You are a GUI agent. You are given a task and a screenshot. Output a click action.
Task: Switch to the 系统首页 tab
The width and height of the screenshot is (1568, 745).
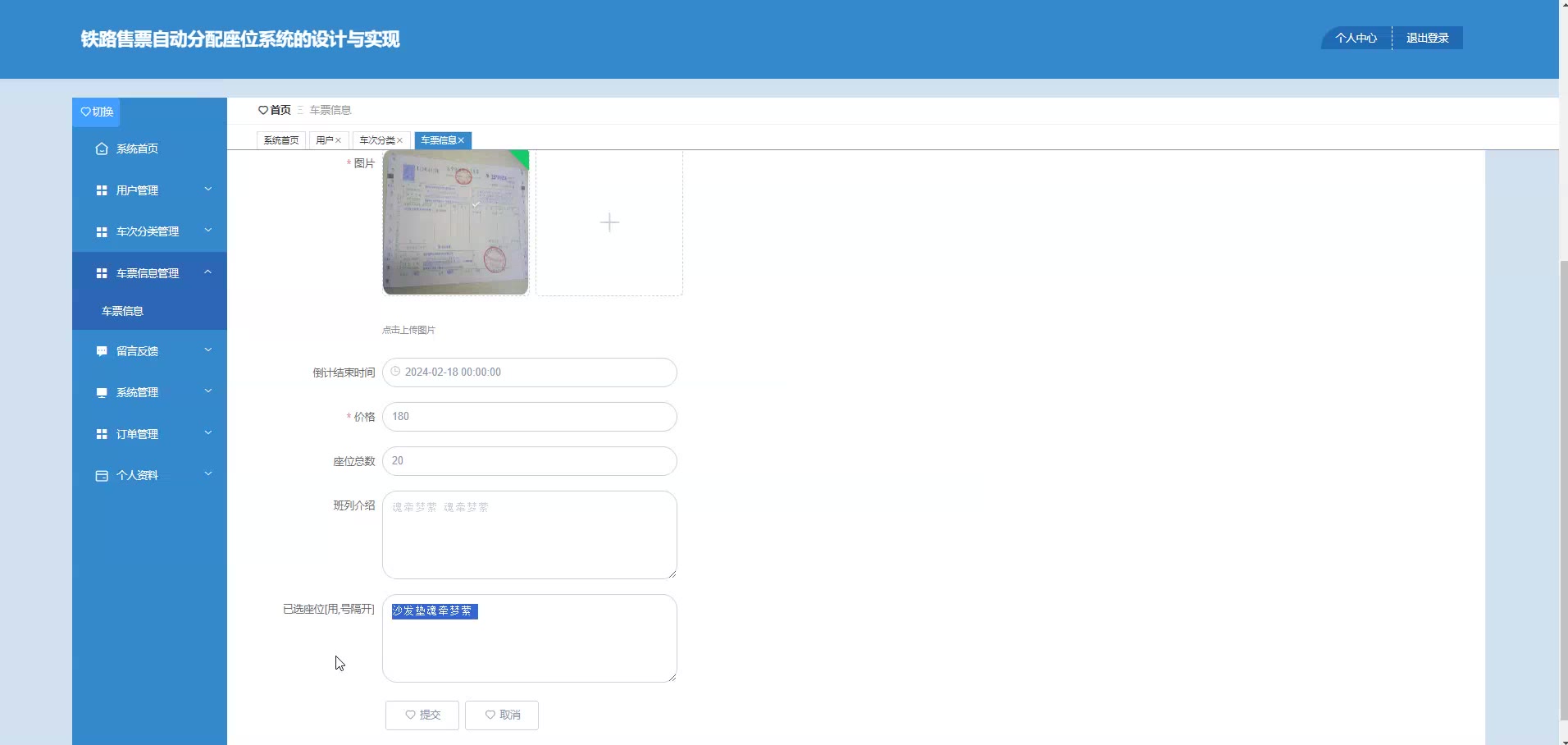pos(281,140)
